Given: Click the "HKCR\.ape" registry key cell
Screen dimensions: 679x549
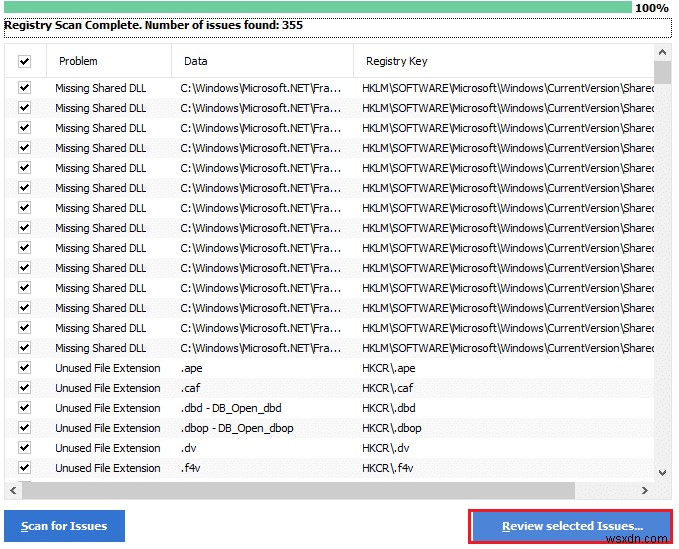Looking at the screenshot, I should pos(388,368).
